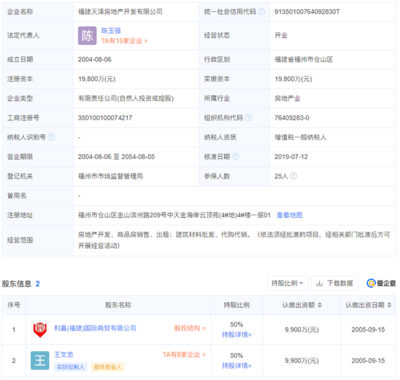Select 福建省福州市仓山区 region text
The image size is (400, 380).
[304, 59]
